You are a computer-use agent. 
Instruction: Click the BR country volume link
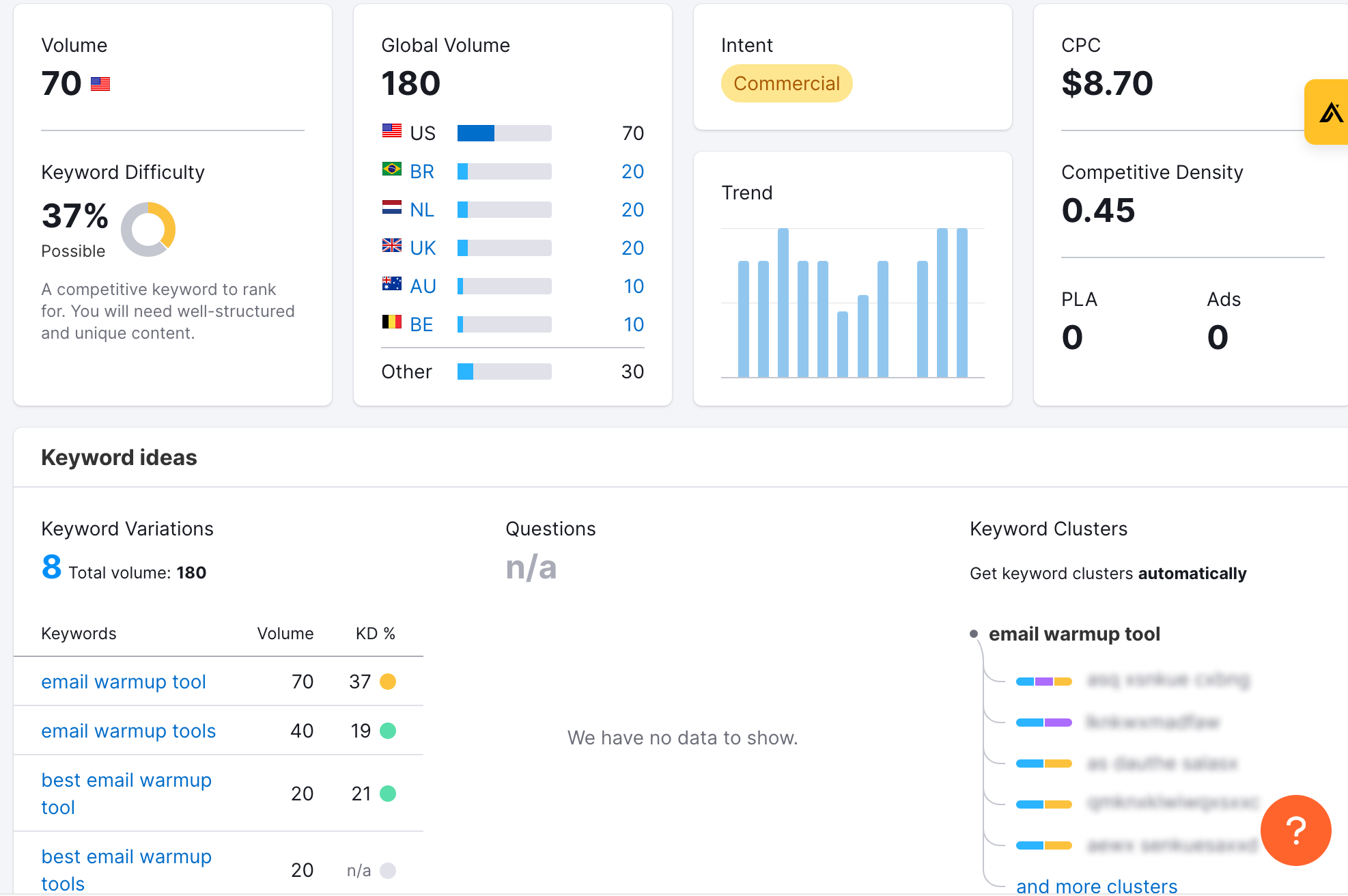[x=422, y=171]
